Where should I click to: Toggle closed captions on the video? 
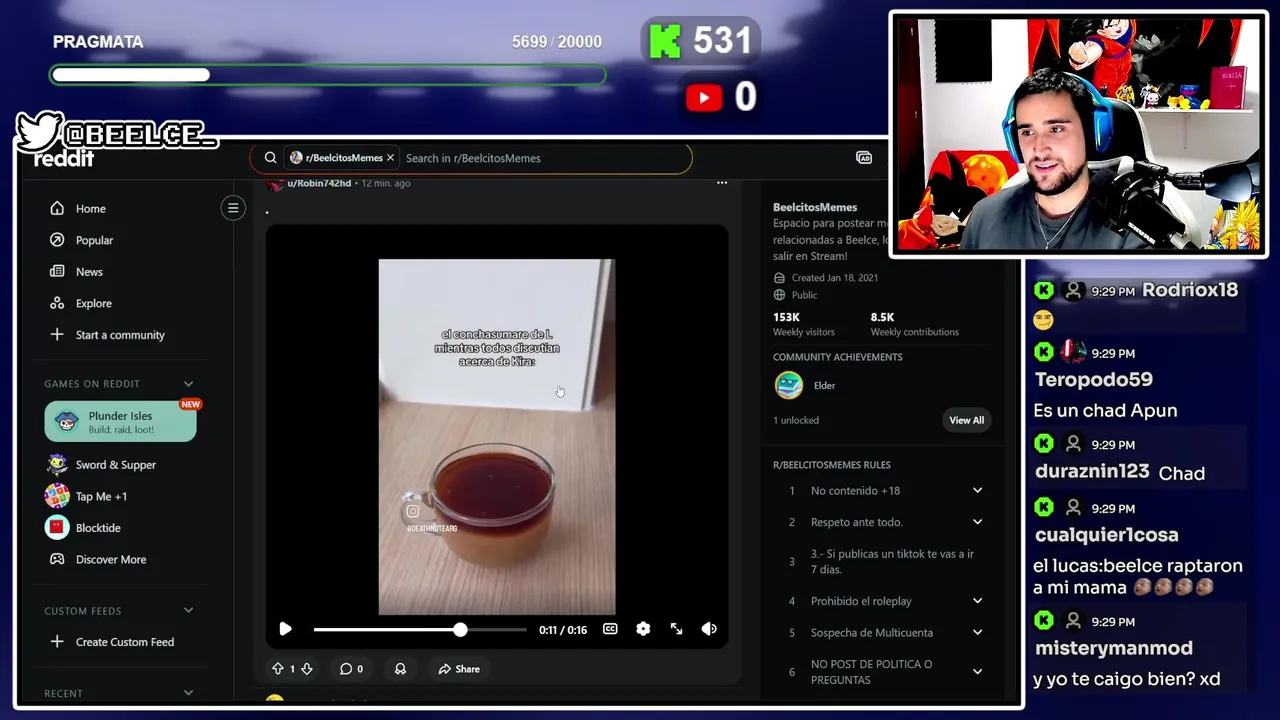(610, 629)
